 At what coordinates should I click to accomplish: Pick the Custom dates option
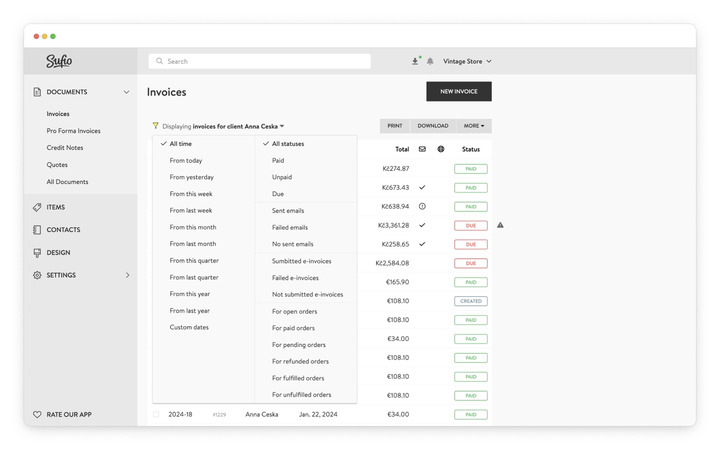click(189, 327)
